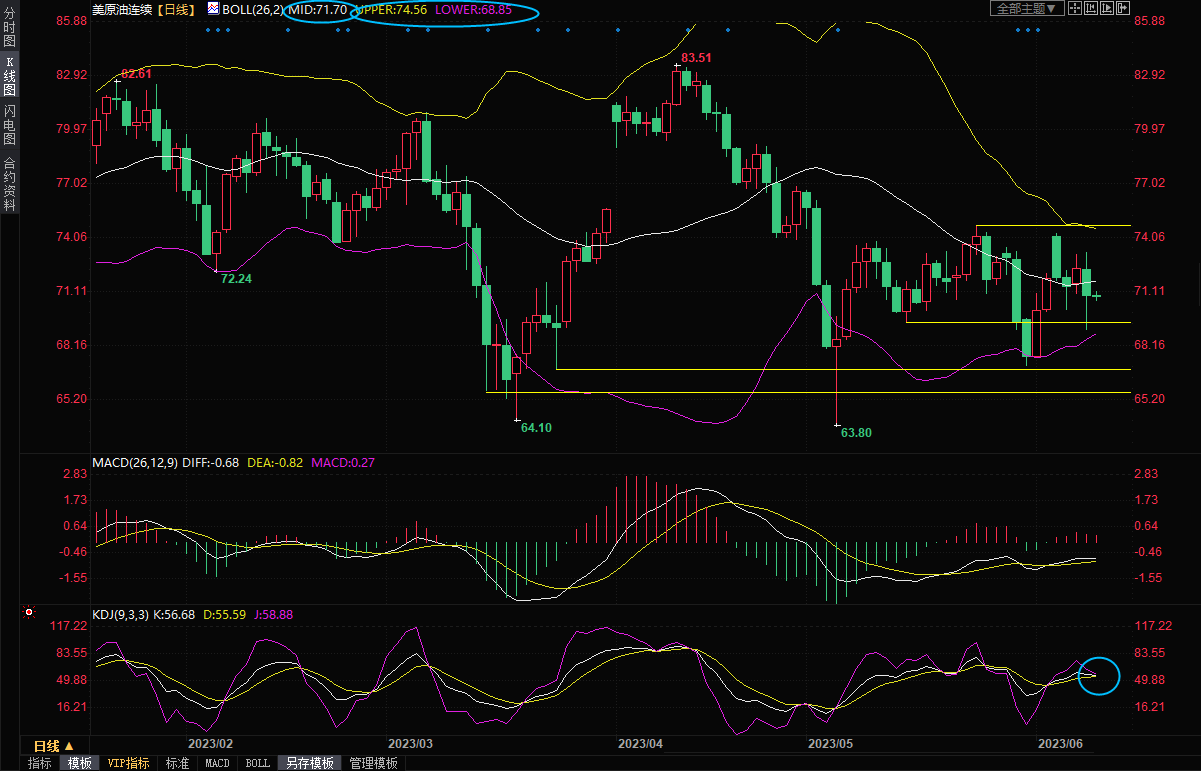Click the 管理模板 manage templates button
This screenshot has width=1201, height=771.
point(373,763)
